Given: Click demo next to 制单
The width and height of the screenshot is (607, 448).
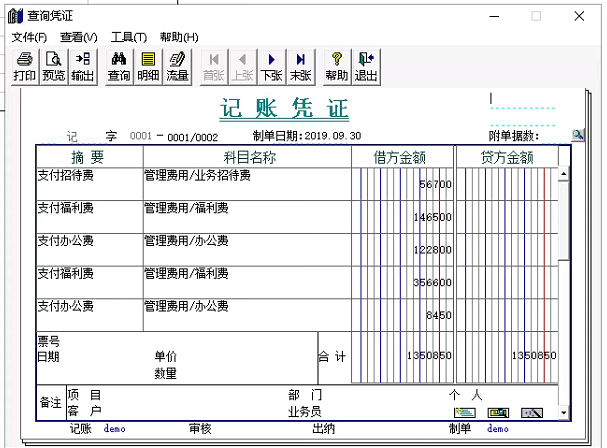Looking at the screenshot, I should tap(498, 429).
